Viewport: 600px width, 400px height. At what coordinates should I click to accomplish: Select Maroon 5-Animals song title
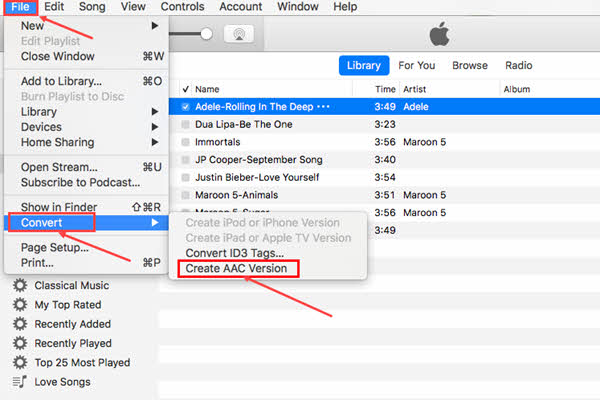(x=236, y=195)
